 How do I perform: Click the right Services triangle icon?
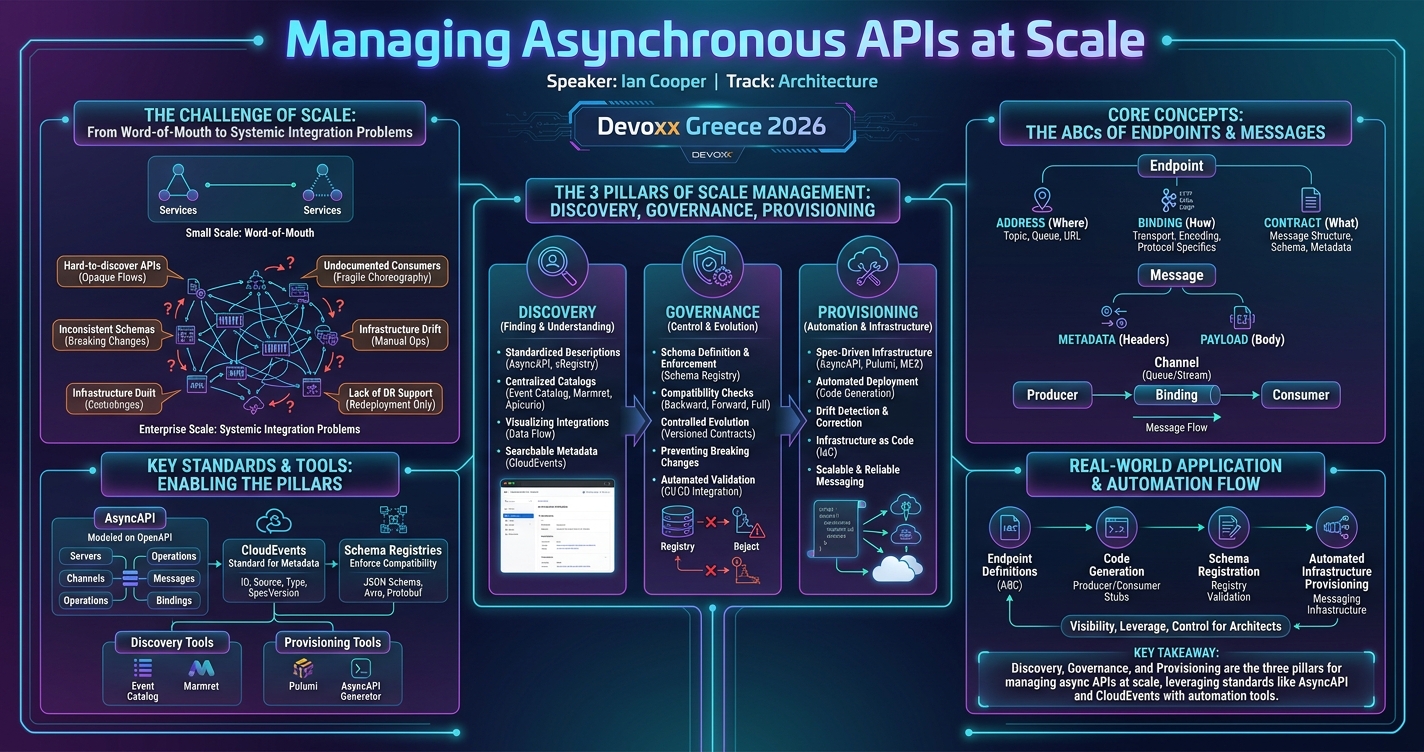coord(322,184)
